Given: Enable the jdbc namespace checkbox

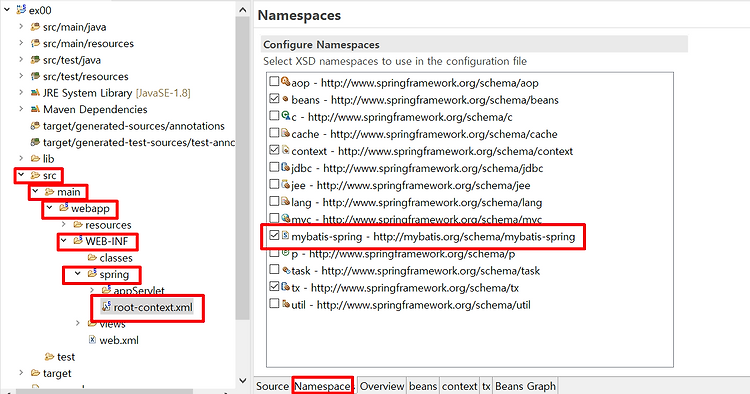Looking at the screenshot, I should click(x=274, y=167).
